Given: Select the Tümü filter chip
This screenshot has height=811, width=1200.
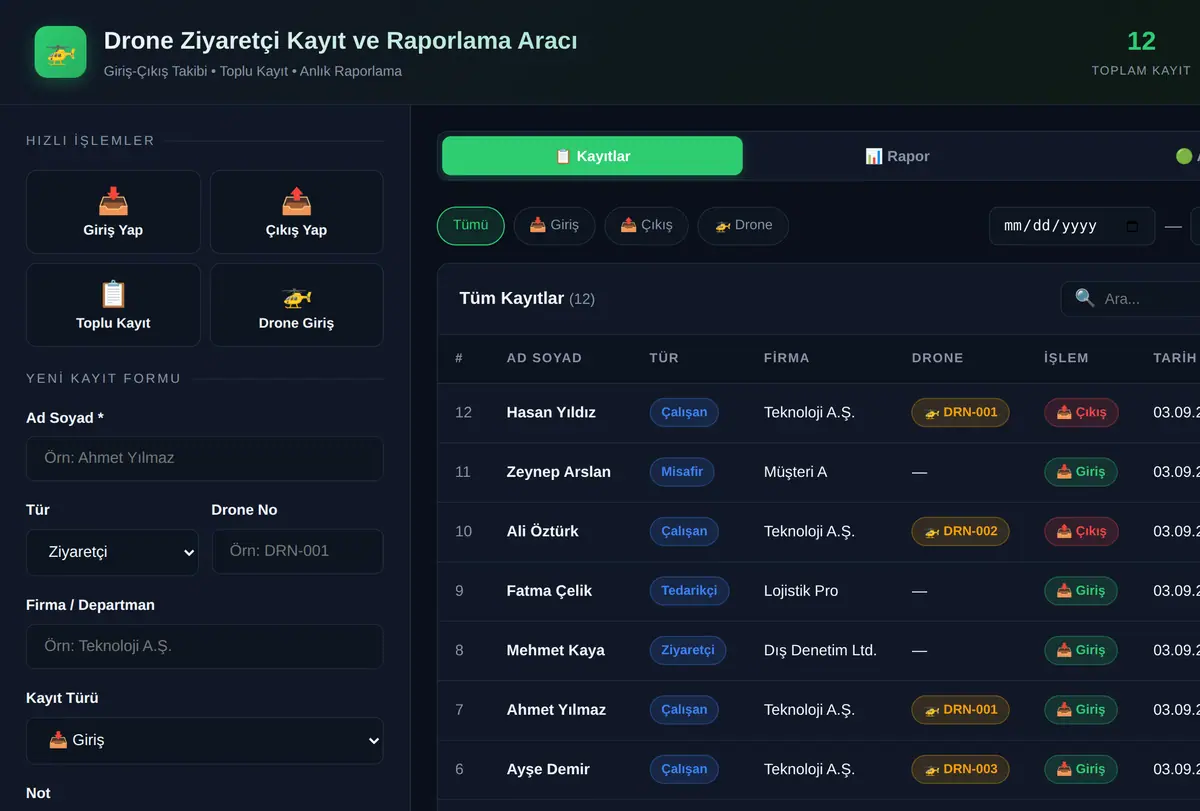Looking at the screenshot, I should pyautogui.click(x=471, y=225).
